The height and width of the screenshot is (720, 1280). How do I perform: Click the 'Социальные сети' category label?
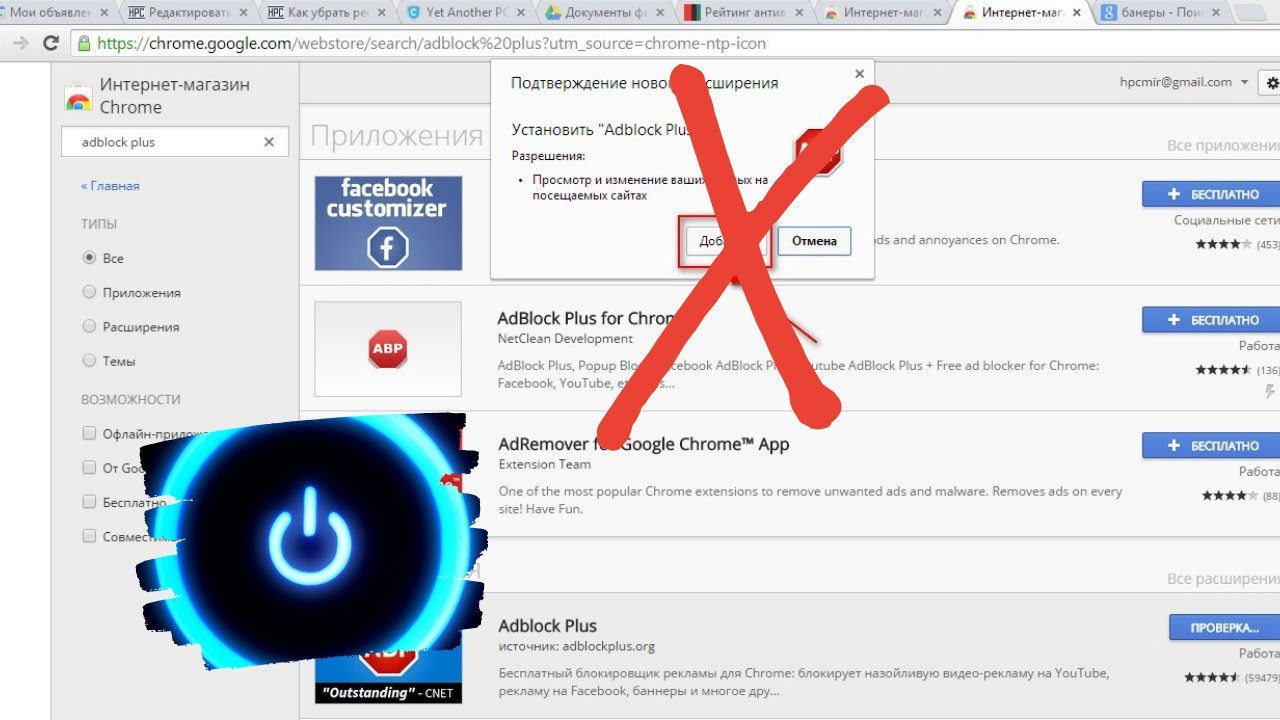[1227, 220]
